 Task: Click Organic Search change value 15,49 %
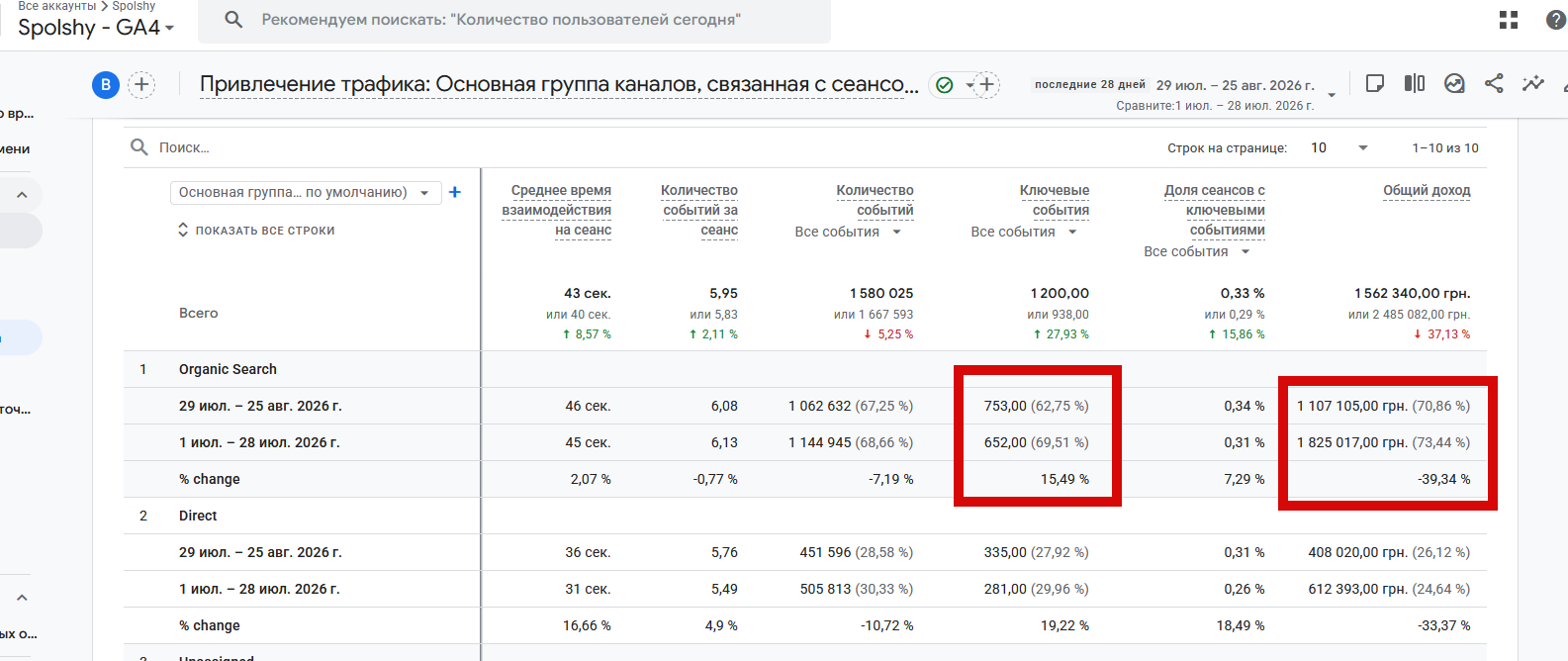pyautogui.click(x=1064, y=479)
